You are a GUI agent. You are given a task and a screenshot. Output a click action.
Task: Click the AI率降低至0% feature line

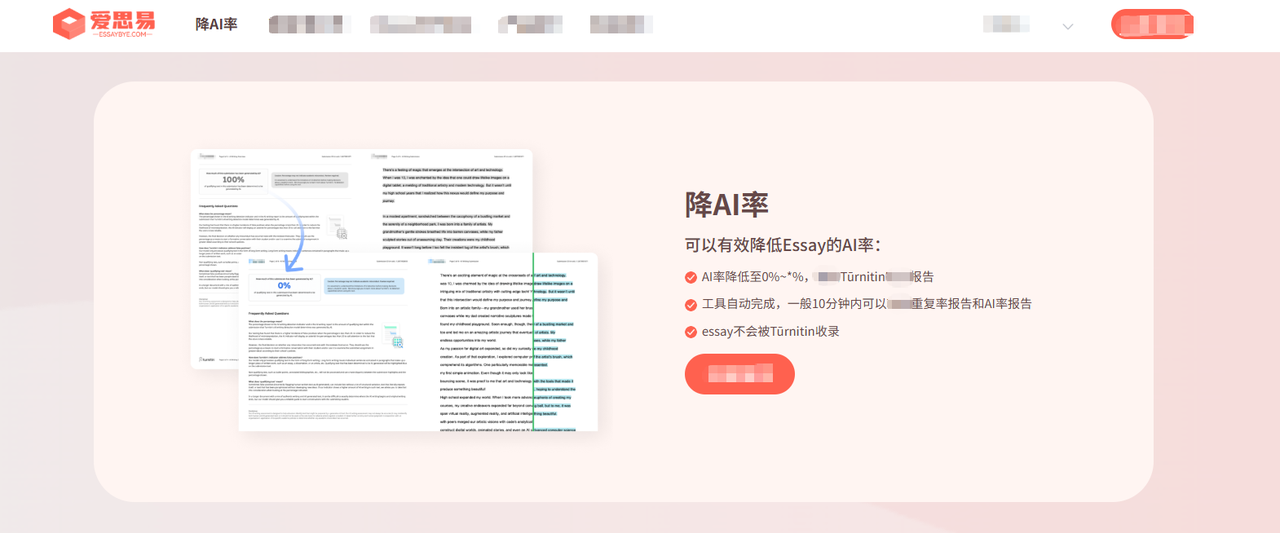(818, 277)
